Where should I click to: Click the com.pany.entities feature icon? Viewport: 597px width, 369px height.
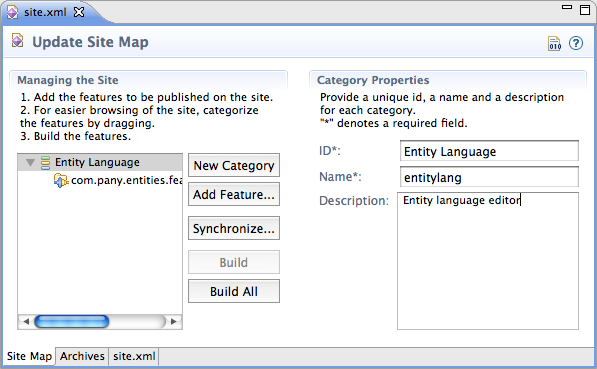point(61,180)
